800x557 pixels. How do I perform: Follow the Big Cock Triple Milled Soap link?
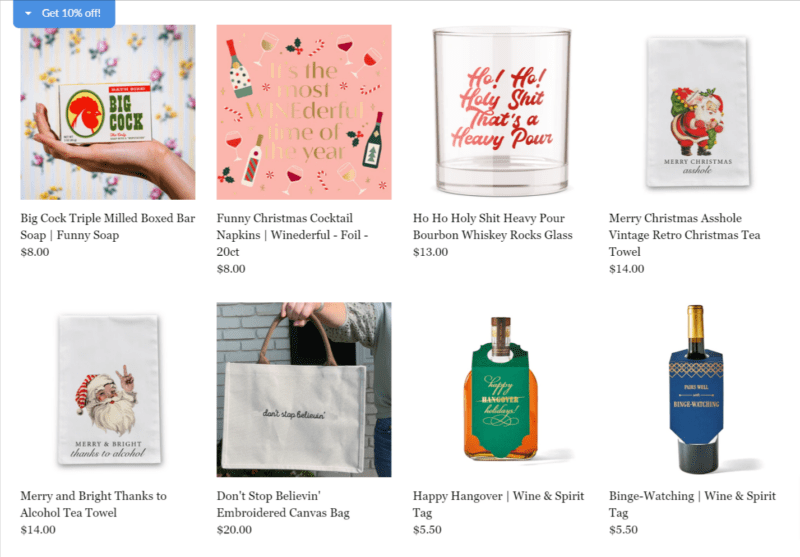[108, 226]
